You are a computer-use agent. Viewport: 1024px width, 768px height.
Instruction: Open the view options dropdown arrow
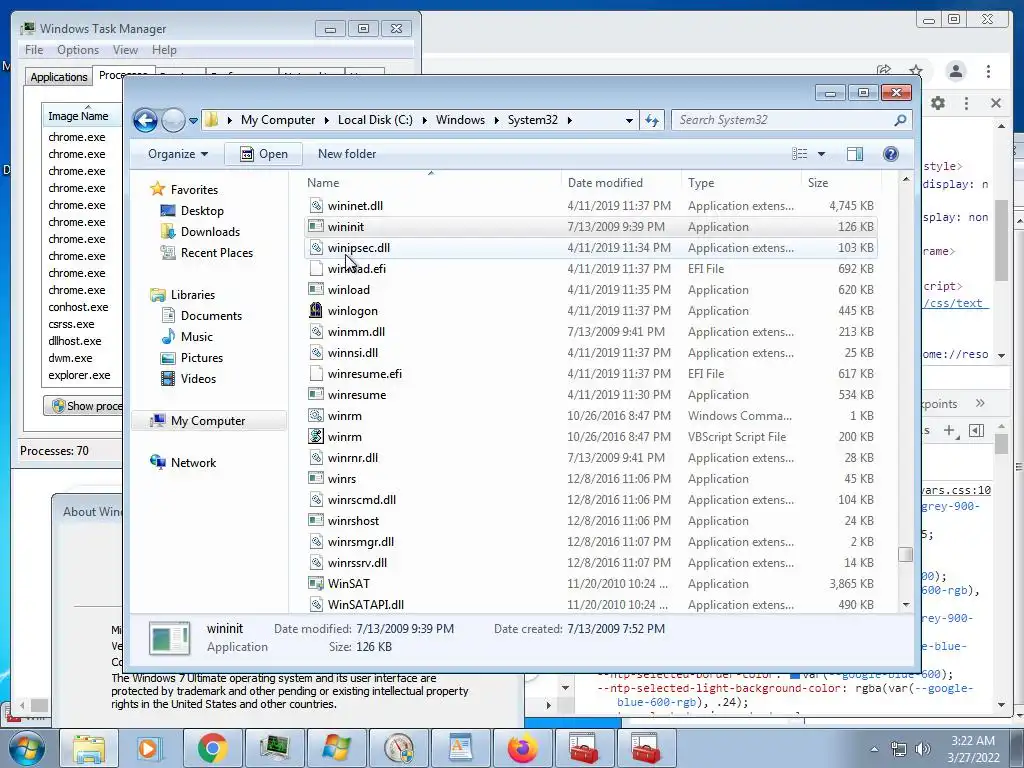[822, 154]
